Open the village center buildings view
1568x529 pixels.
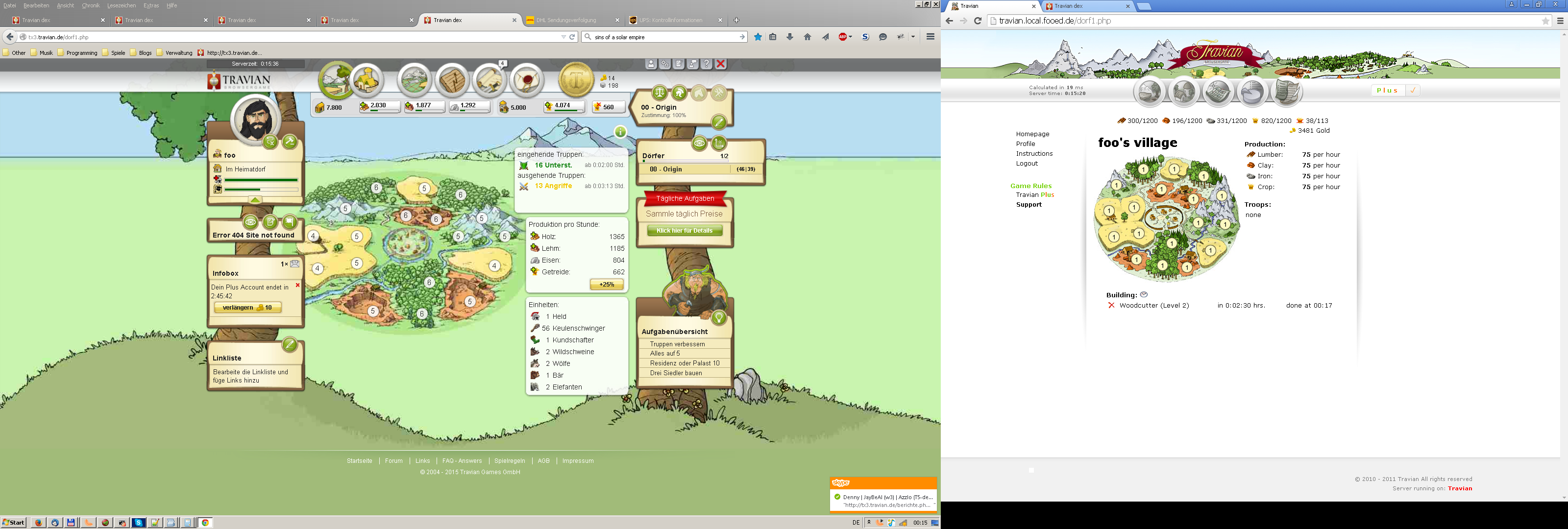[367, 80]
